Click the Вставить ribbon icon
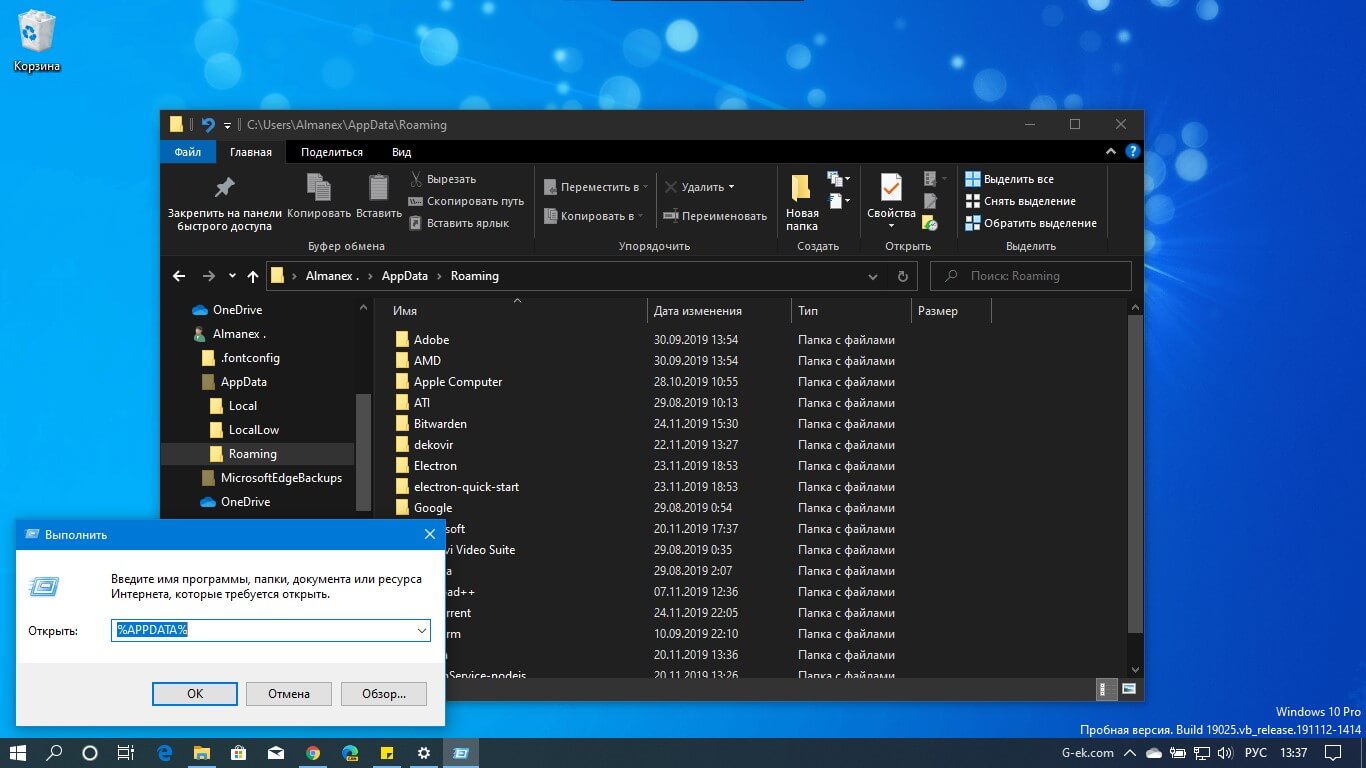 click(x=379, y=187)
